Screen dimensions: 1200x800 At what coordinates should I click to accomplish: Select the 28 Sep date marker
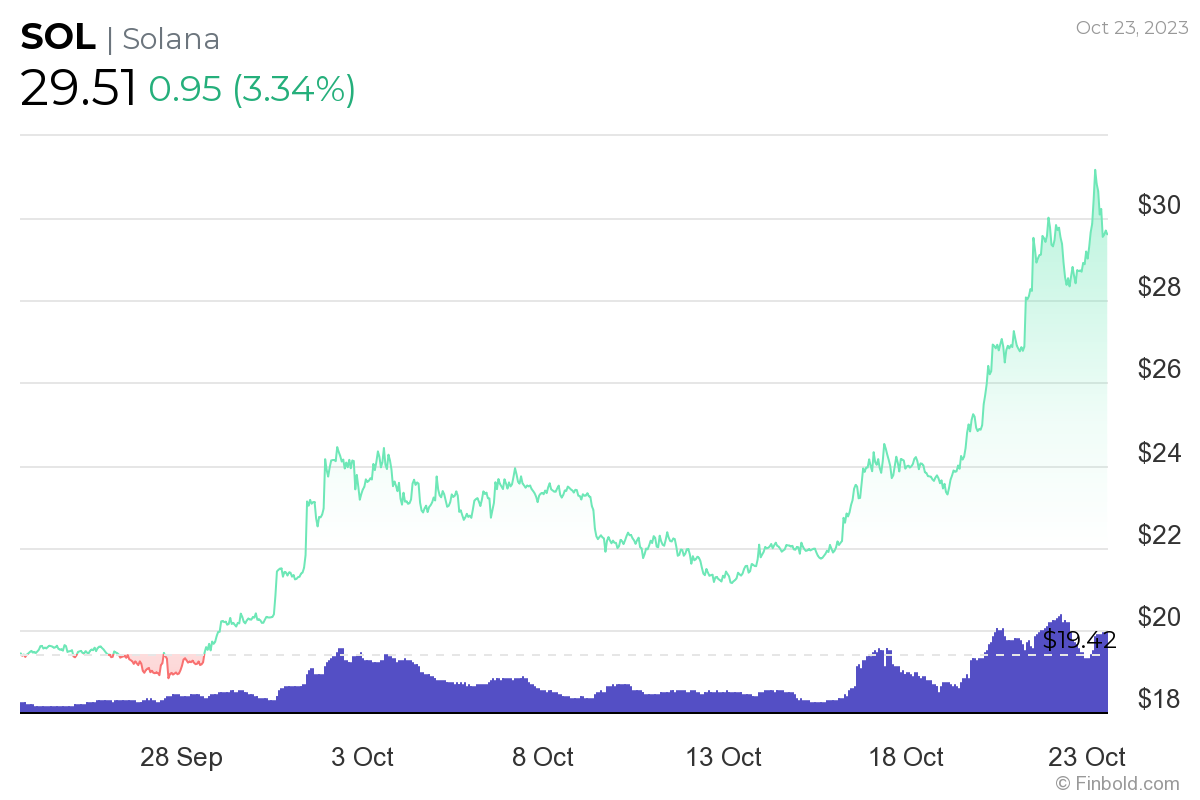pyautogui.click(x=182, y=757)
